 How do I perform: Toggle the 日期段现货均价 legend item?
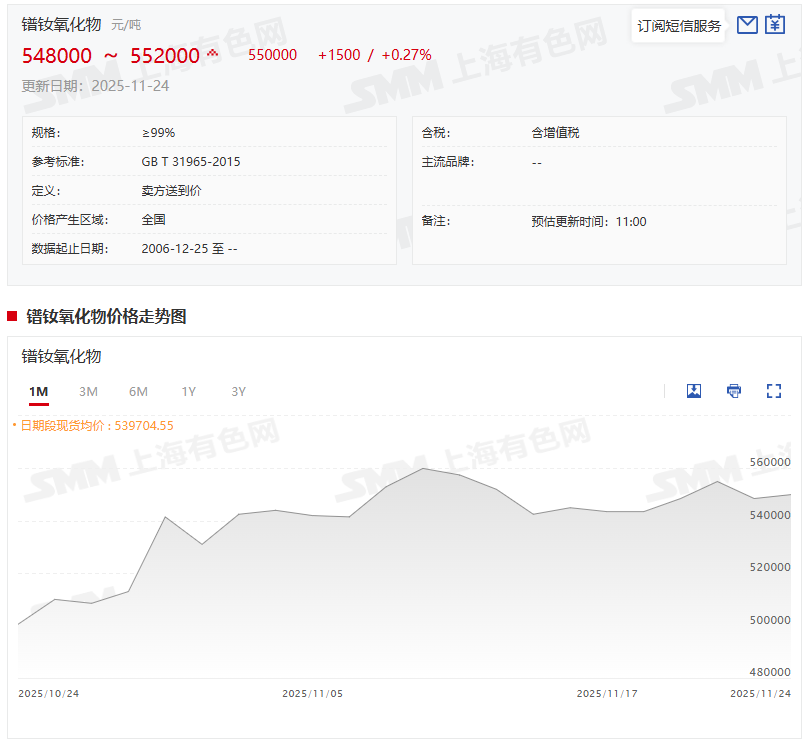click(x=96, y=425)
